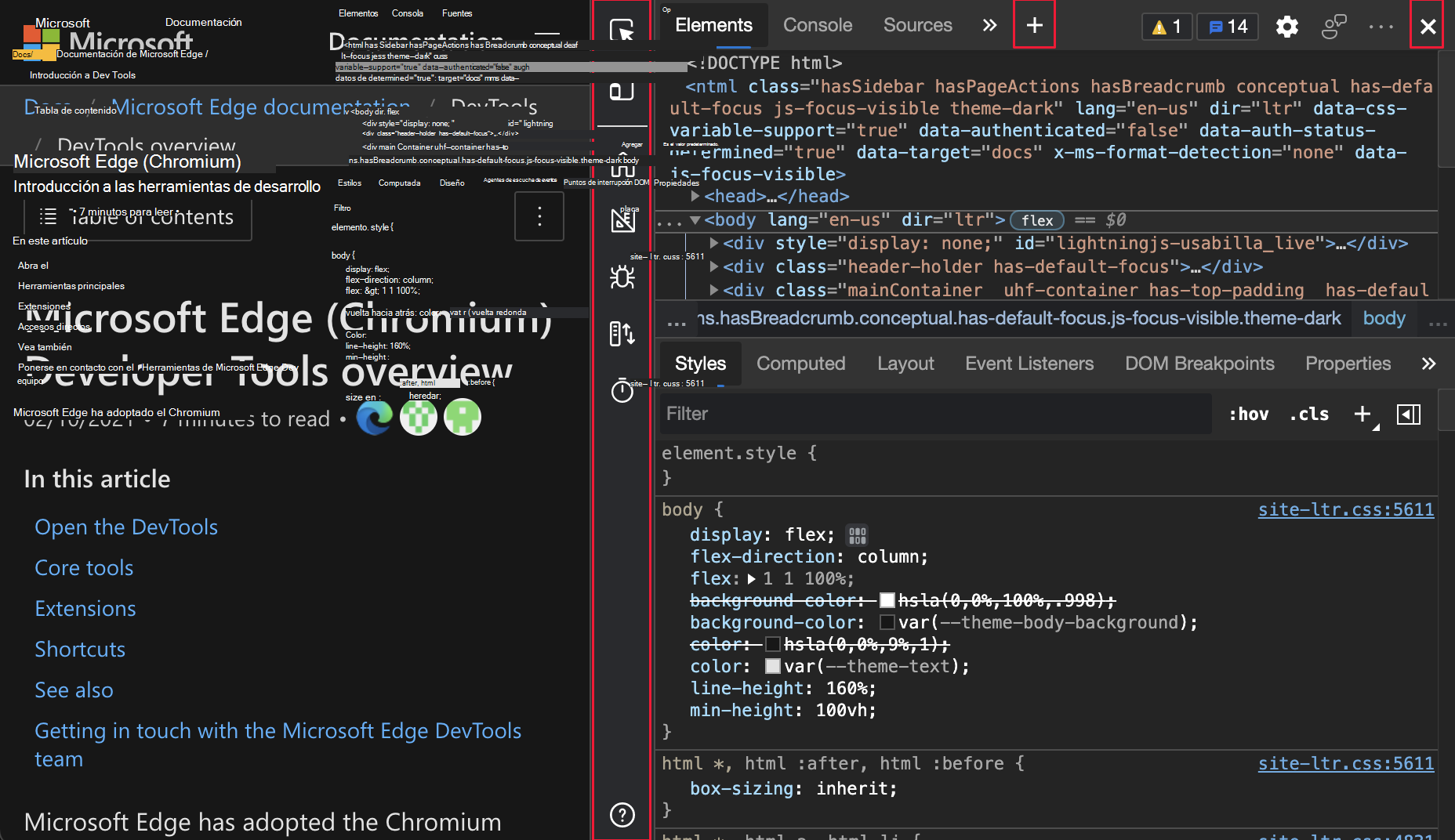
Task: Open DevTools Settings gear
Action: pos(1286,27)
